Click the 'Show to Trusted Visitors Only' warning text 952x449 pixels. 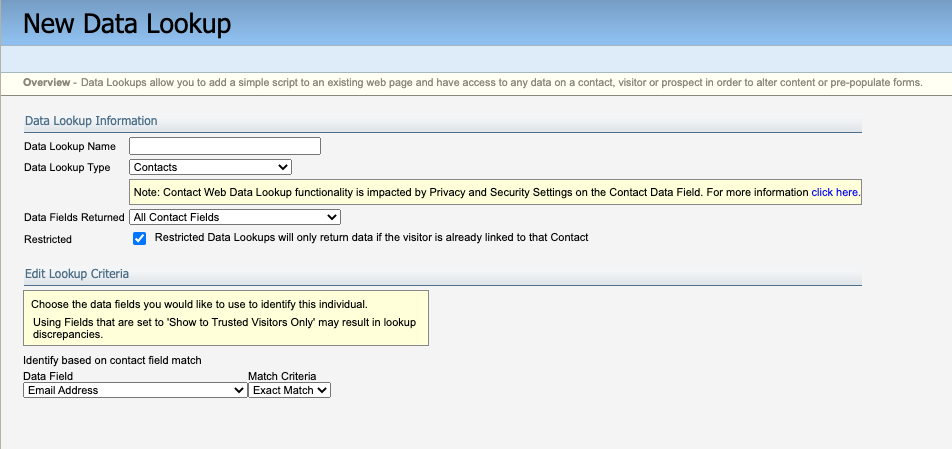224,328
